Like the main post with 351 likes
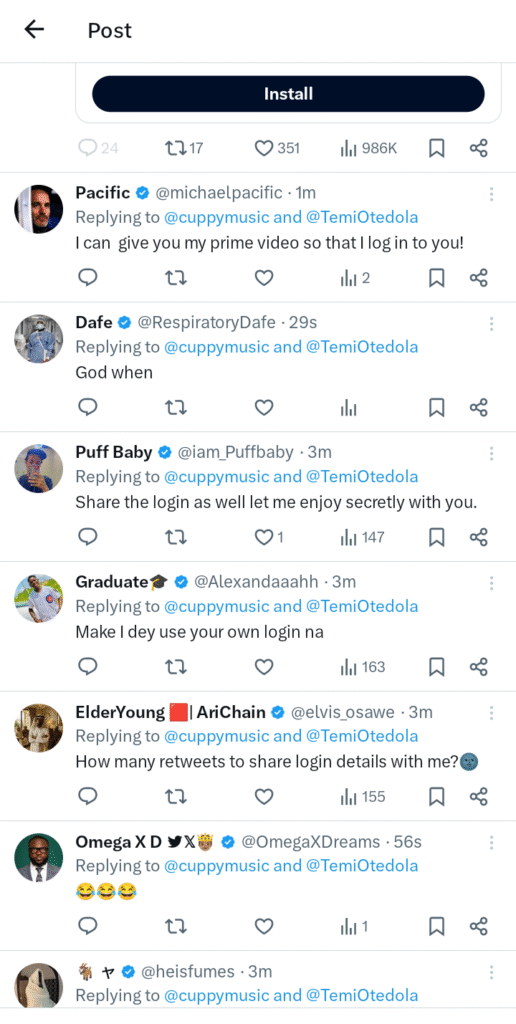The height and width of the screenshot is (1024, 516). click(277, 149)
